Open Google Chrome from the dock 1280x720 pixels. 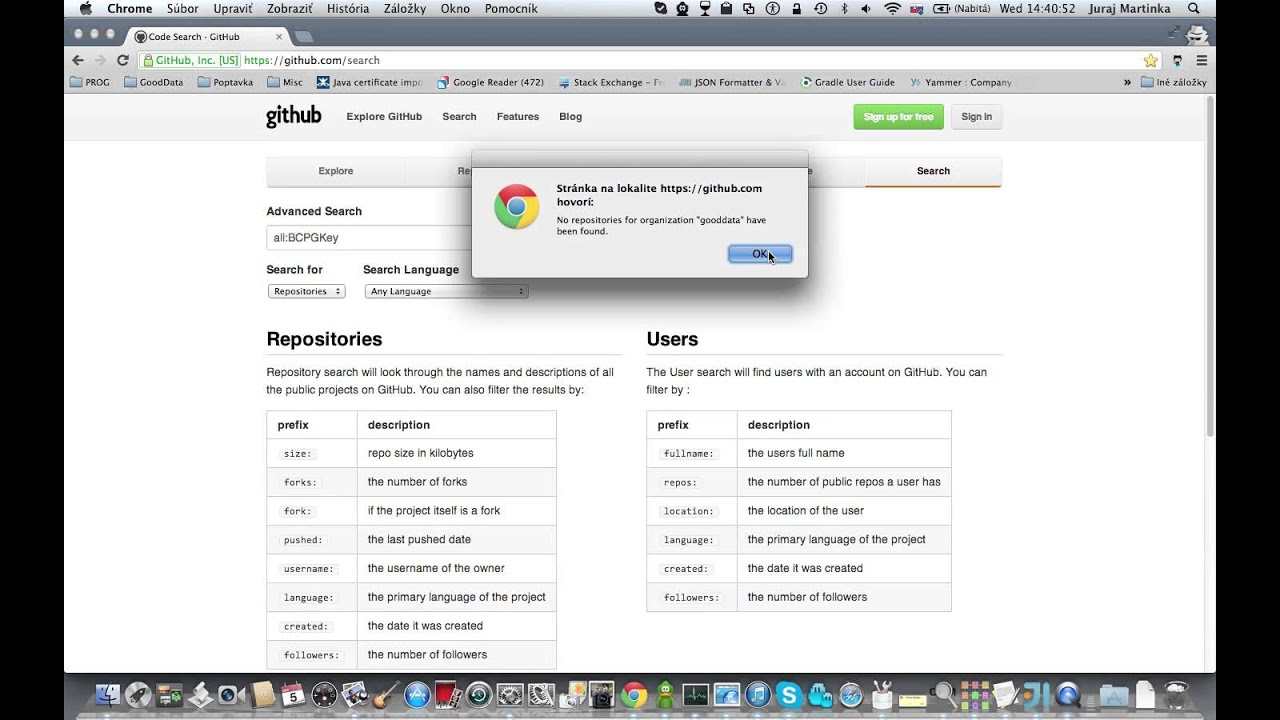634,694
